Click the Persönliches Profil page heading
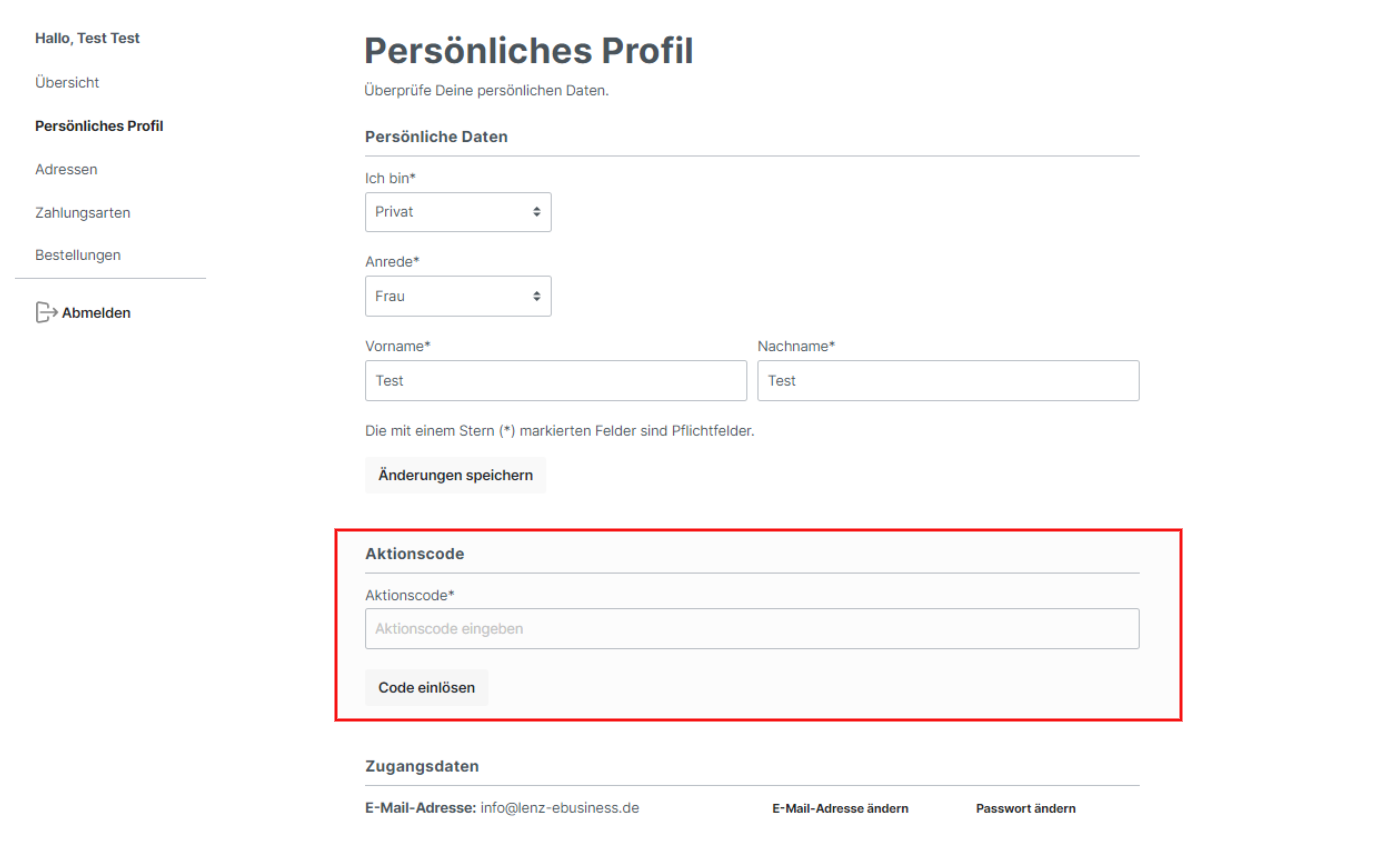1385x852 pixels. point(529,51)
